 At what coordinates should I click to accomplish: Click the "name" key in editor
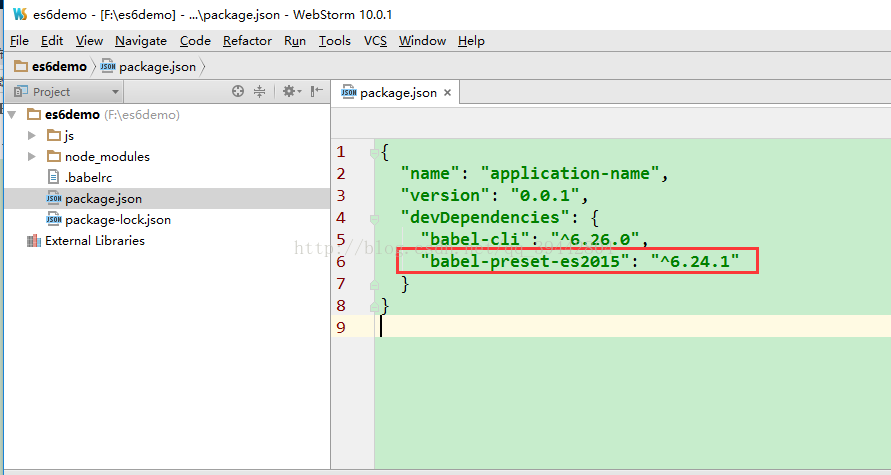coord(430,173)
